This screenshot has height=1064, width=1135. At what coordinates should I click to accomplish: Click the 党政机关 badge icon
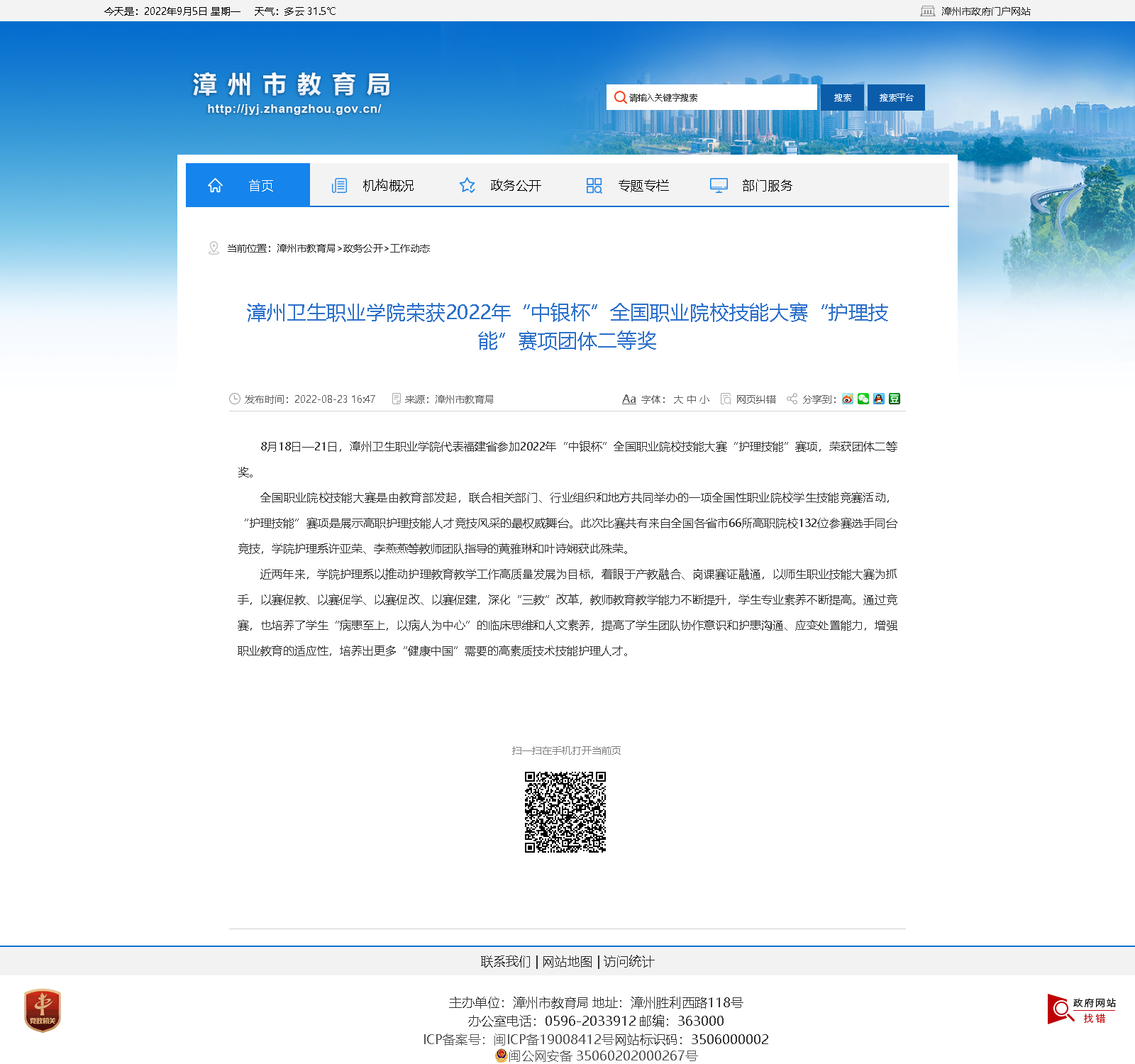click(x=43, y=1010)
